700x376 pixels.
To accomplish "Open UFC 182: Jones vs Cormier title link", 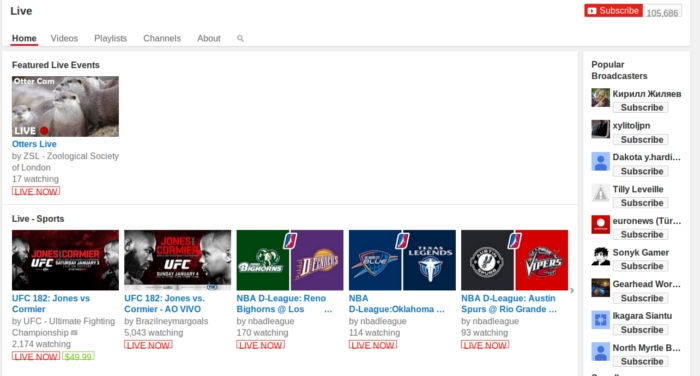I will (x=51, y=304).
